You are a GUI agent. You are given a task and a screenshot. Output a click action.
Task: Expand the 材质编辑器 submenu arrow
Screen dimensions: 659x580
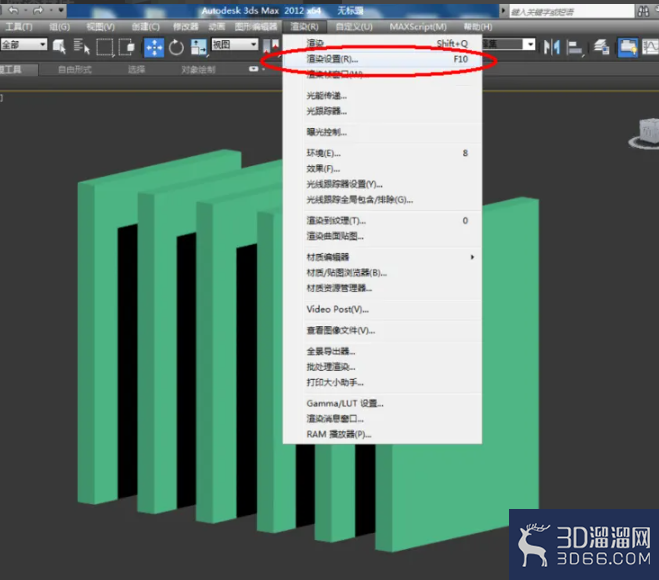(472, 257)
